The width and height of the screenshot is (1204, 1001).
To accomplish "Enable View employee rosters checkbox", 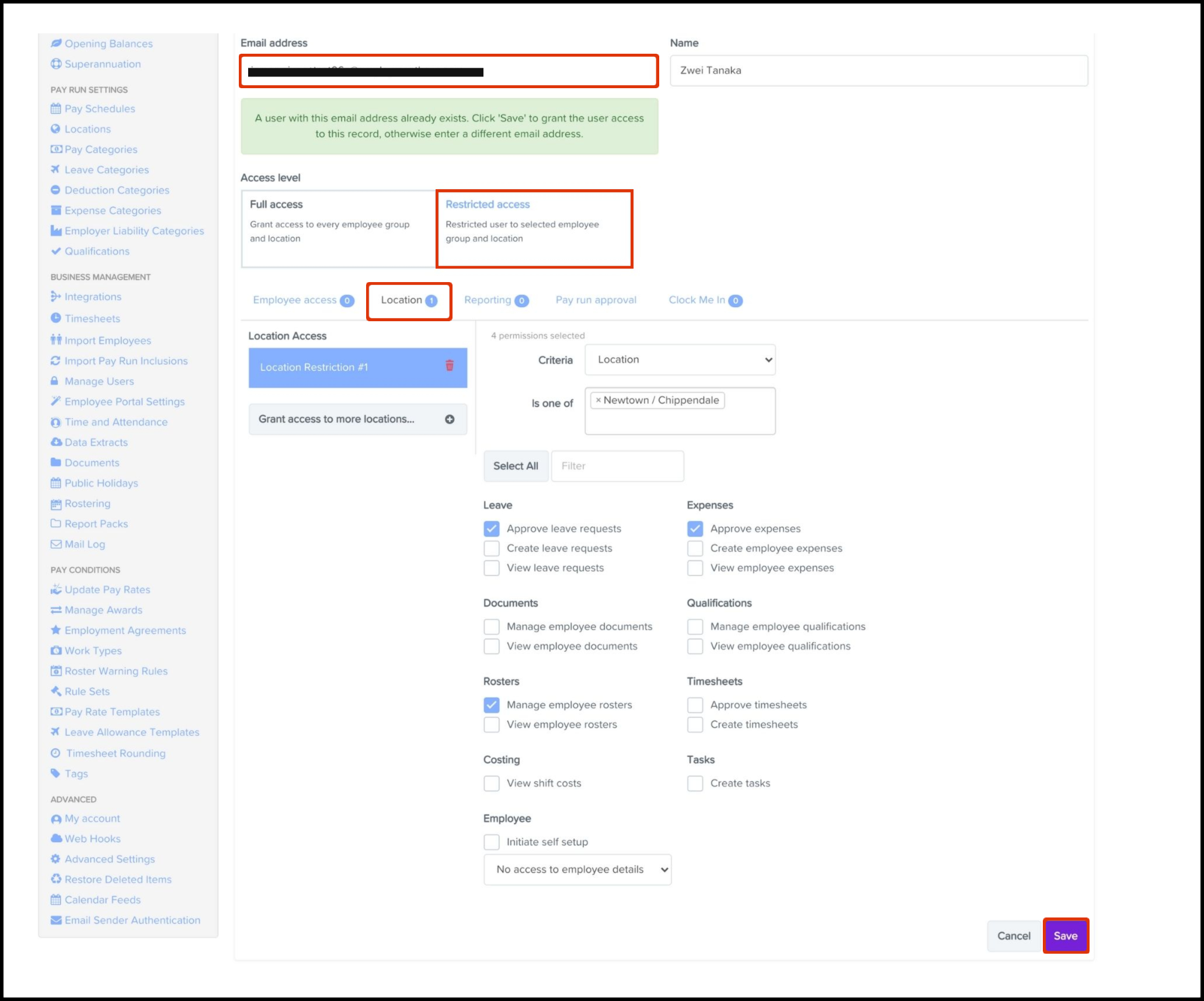I will [x=492, y=725].
